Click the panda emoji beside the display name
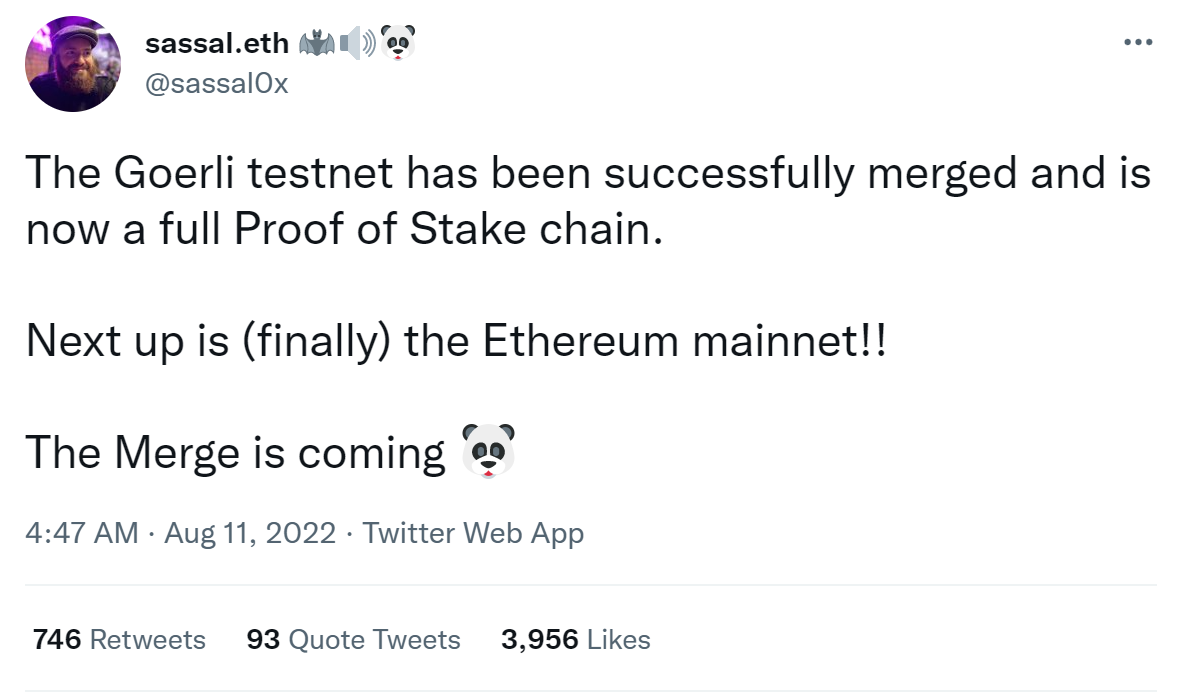The image size is (1179, 693). (x=399, y=43)
